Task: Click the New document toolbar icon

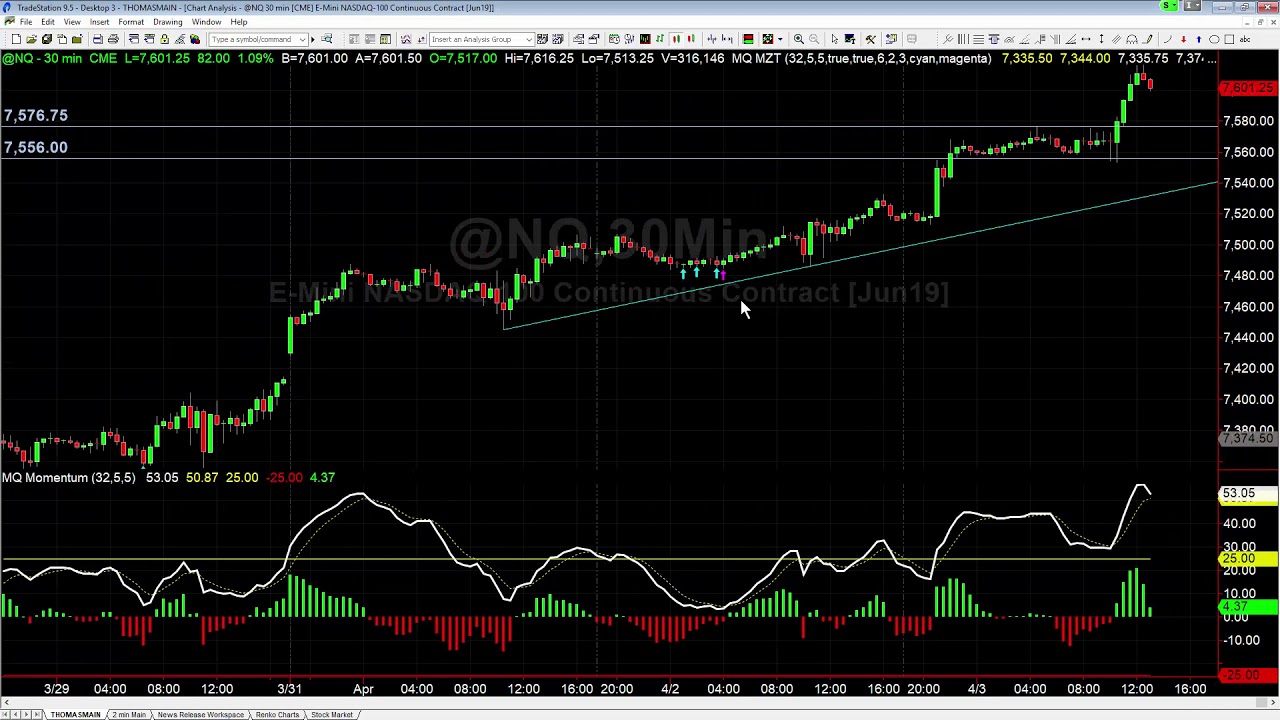Action: click(16, 39)
